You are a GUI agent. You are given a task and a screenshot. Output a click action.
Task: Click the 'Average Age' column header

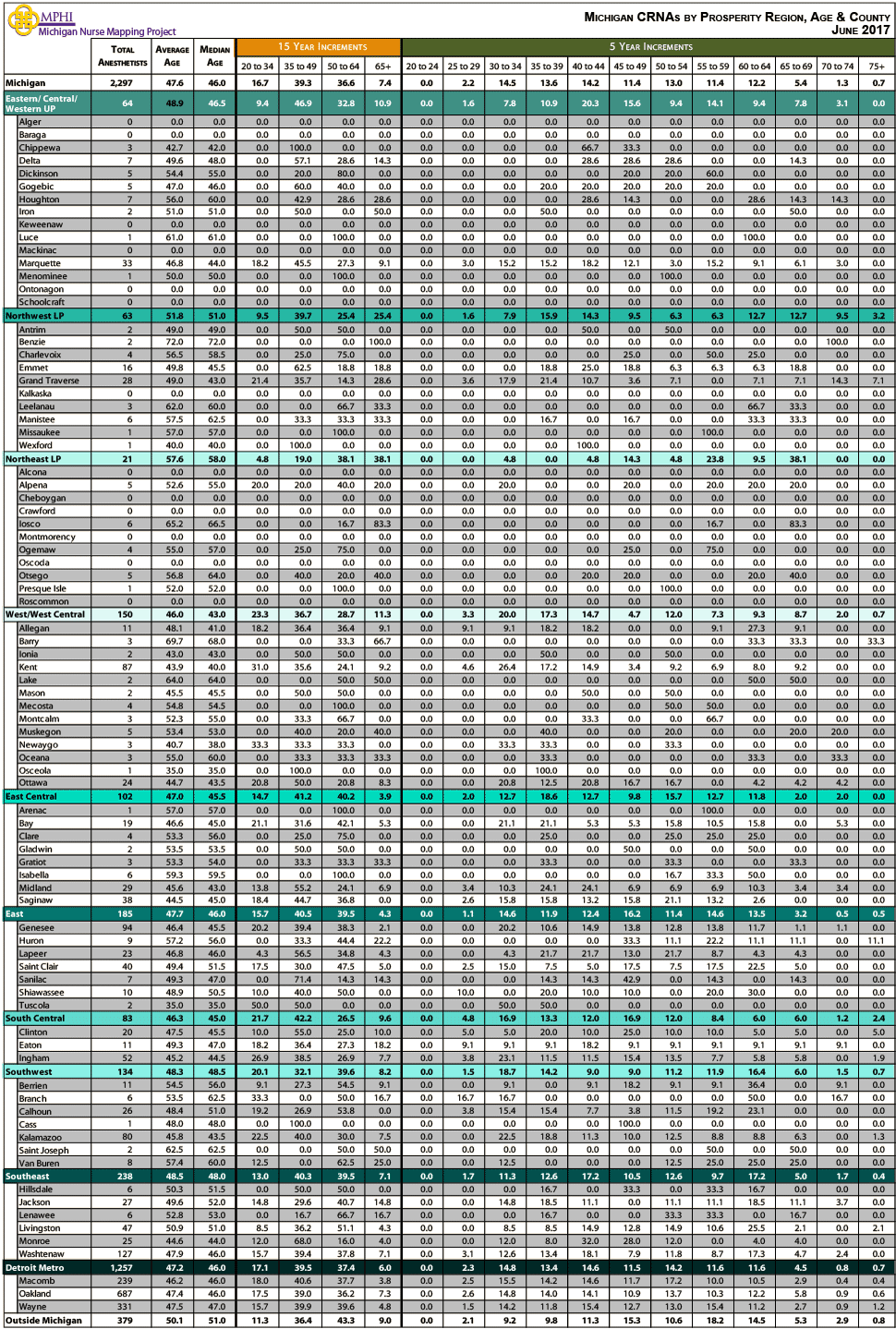coord(172,56)
